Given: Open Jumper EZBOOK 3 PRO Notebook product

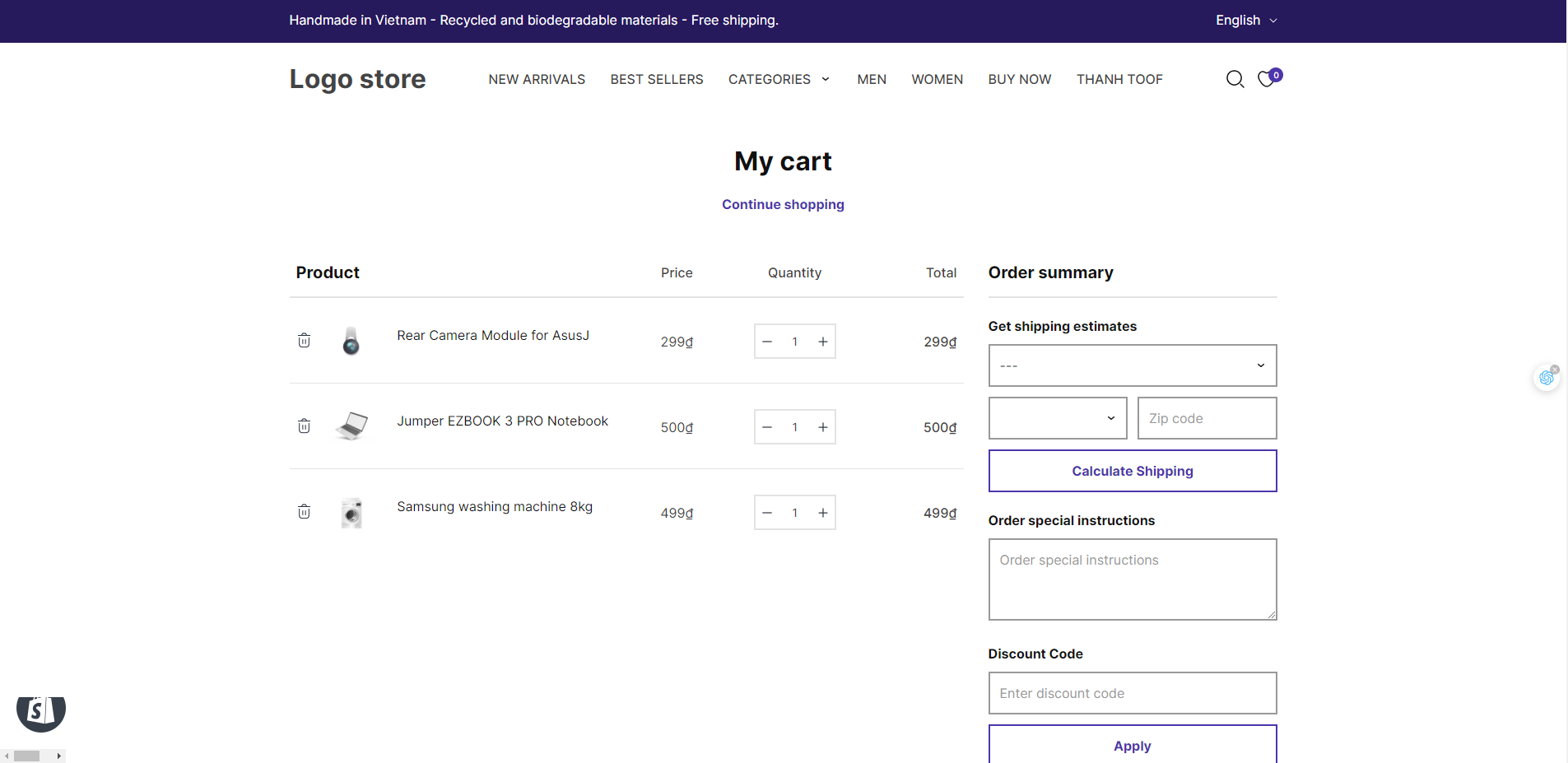Looking at the screenshot, I should (502, 421).
